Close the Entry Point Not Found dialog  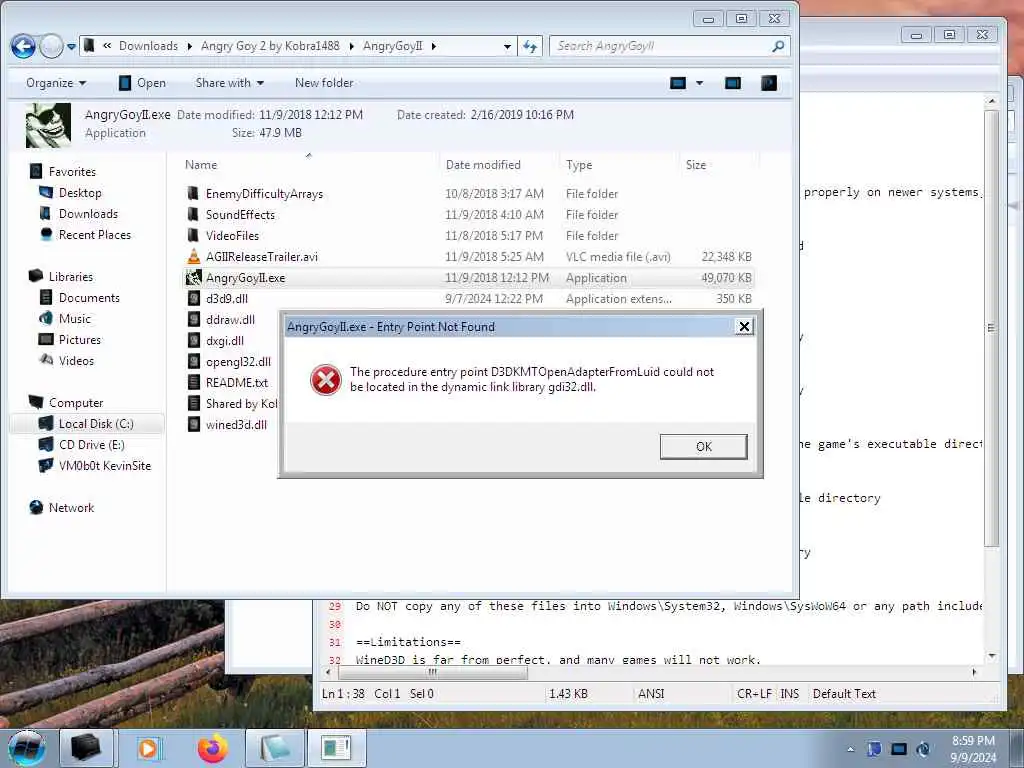click(x=744, y=327)
